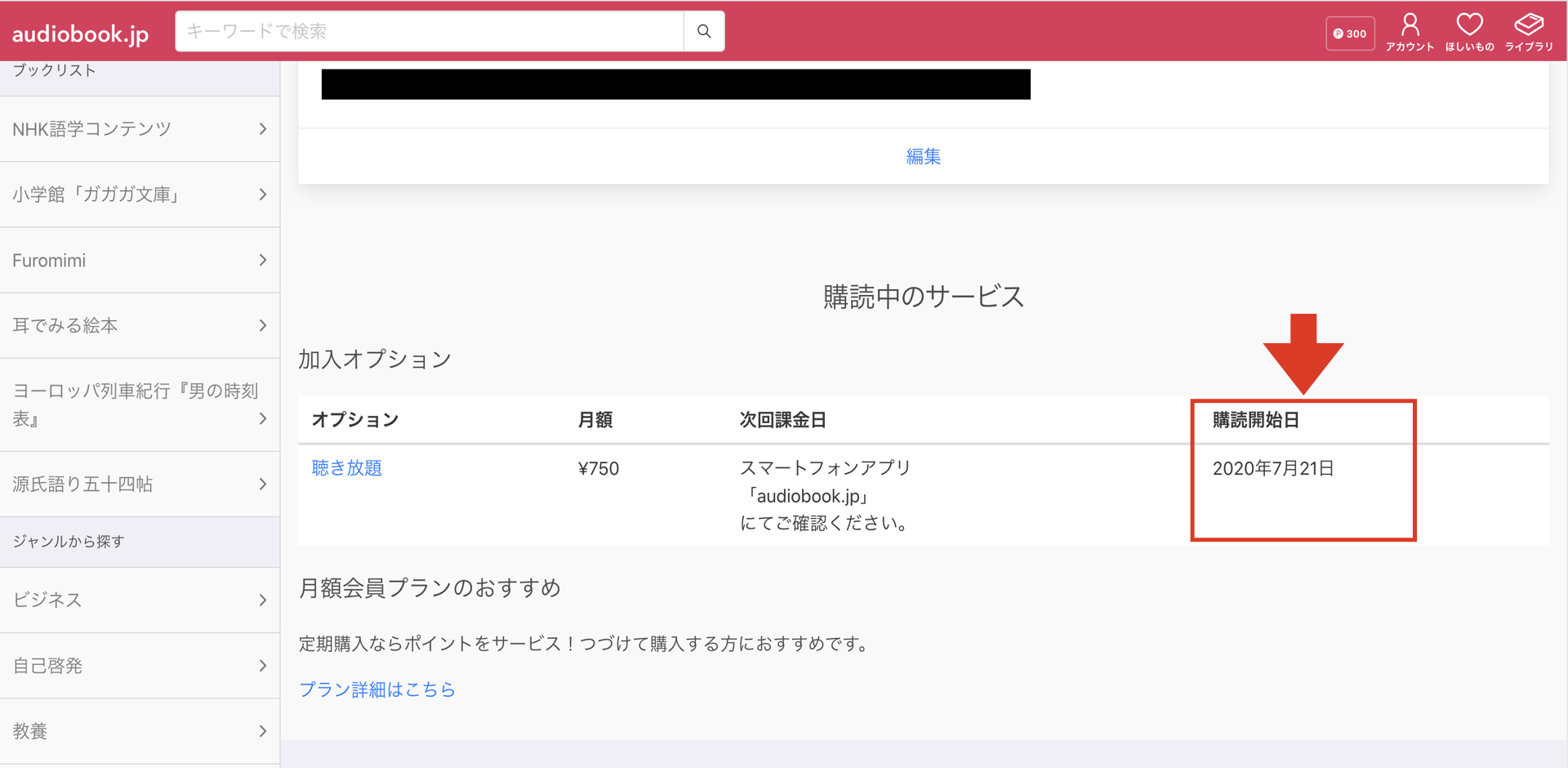This screenshot has height=768, width=1568.
Task: Click the 2020年7月21日 start date cell
Action: [x=1273, y=468]
